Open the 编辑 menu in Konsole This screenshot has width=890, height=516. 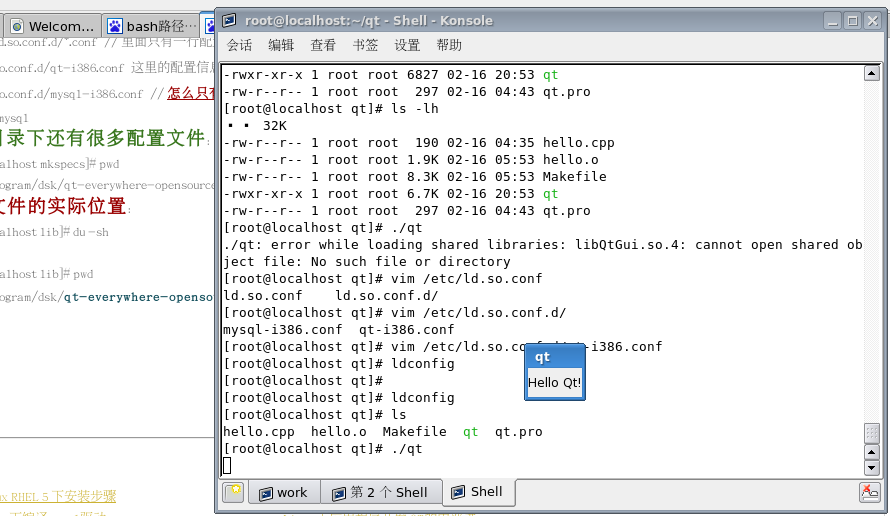point(281,45)
